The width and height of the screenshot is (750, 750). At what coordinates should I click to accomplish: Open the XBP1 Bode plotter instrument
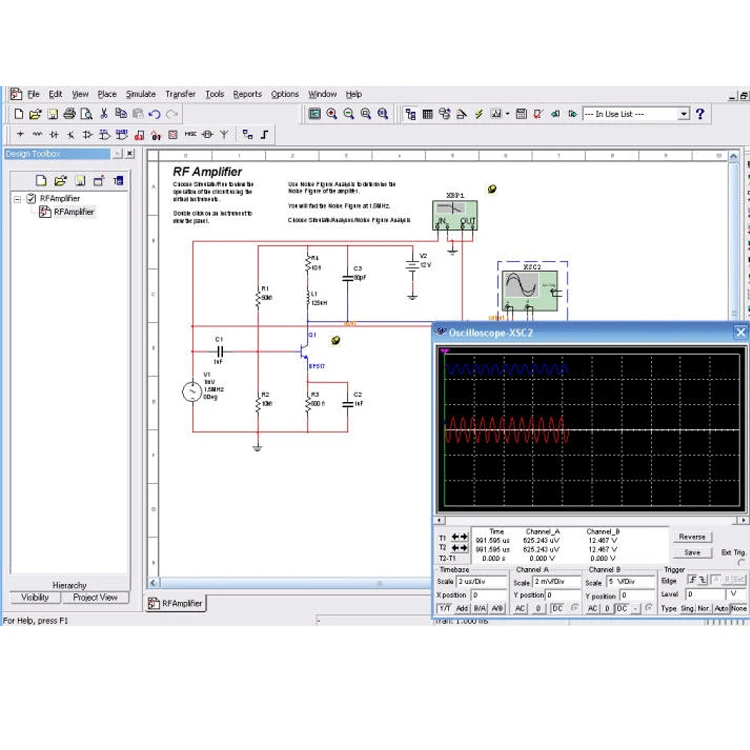(x=455, y=213)
